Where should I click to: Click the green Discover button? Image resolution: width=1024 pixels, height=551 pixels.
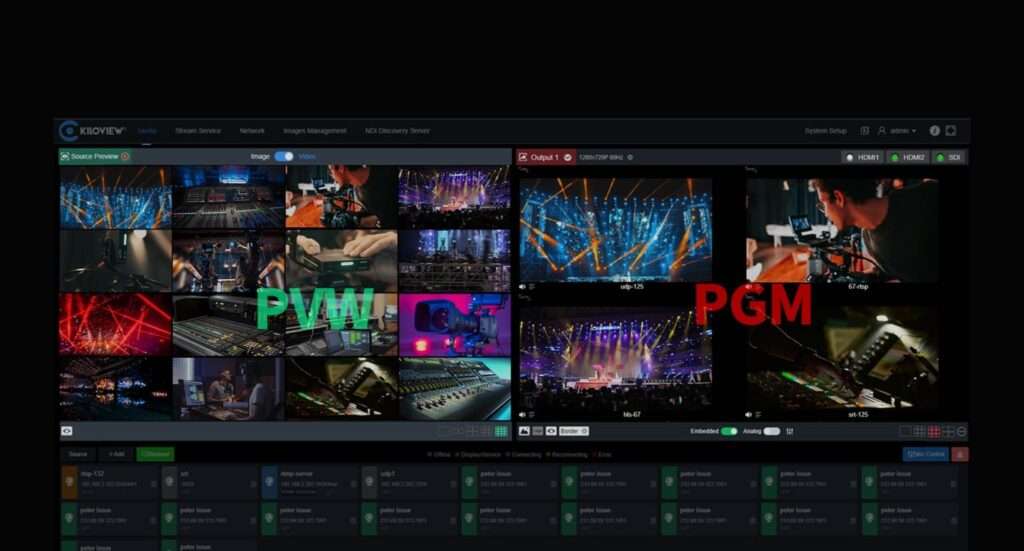point(155,454)
